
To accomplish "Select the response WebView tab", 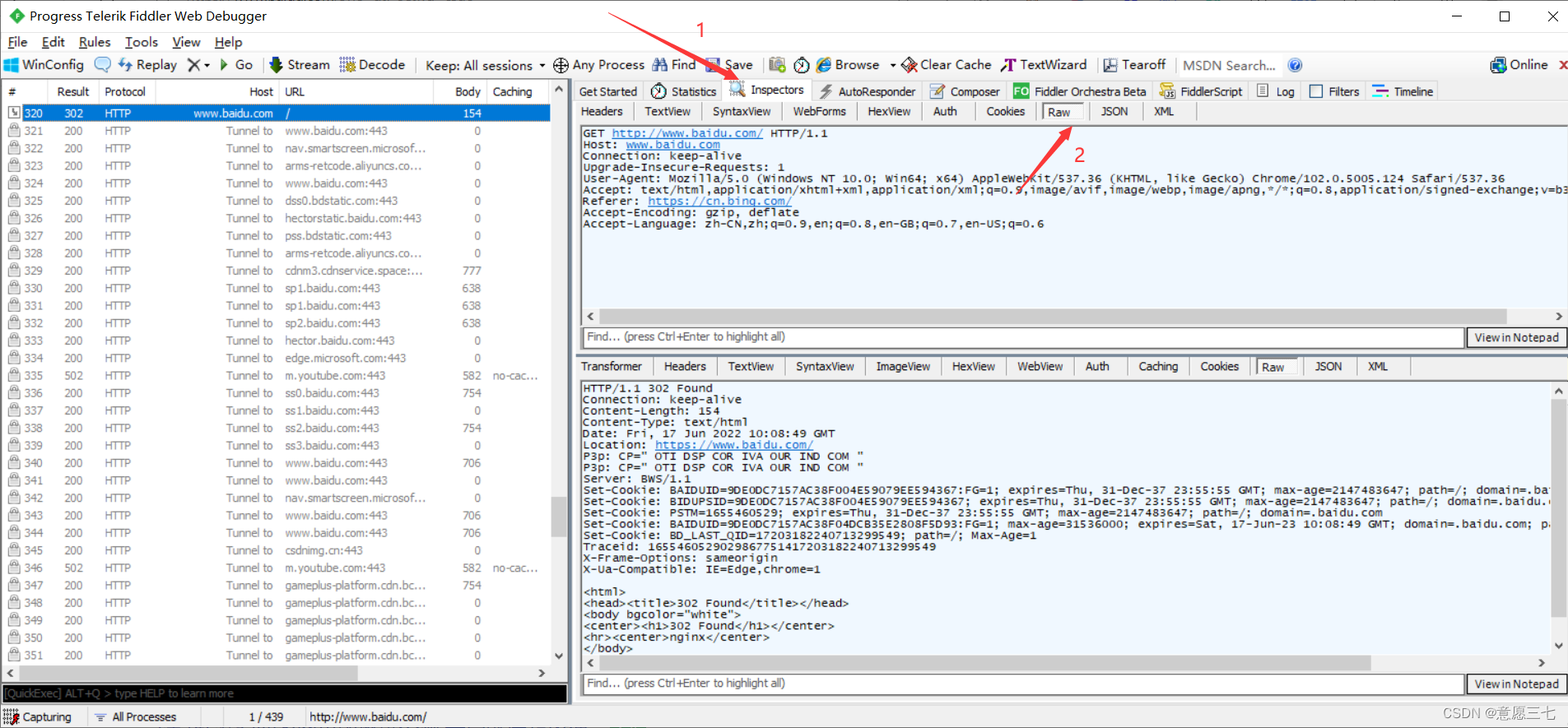I will click(x=1040, y=367).
